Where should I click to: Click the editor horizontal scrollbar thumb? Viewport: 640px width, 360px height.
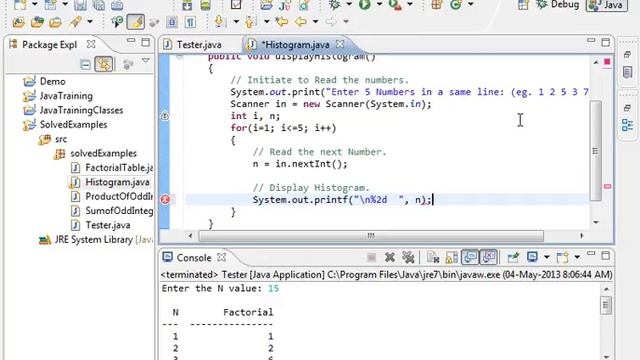(371, 236)
